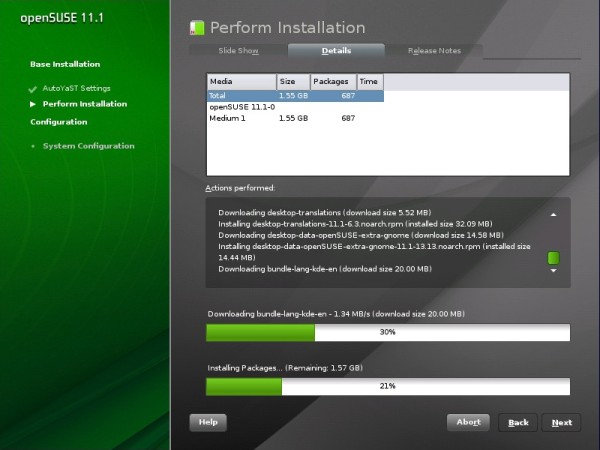Switch to the Slide Show tab
600x450 pixels.
coord(238,51)
